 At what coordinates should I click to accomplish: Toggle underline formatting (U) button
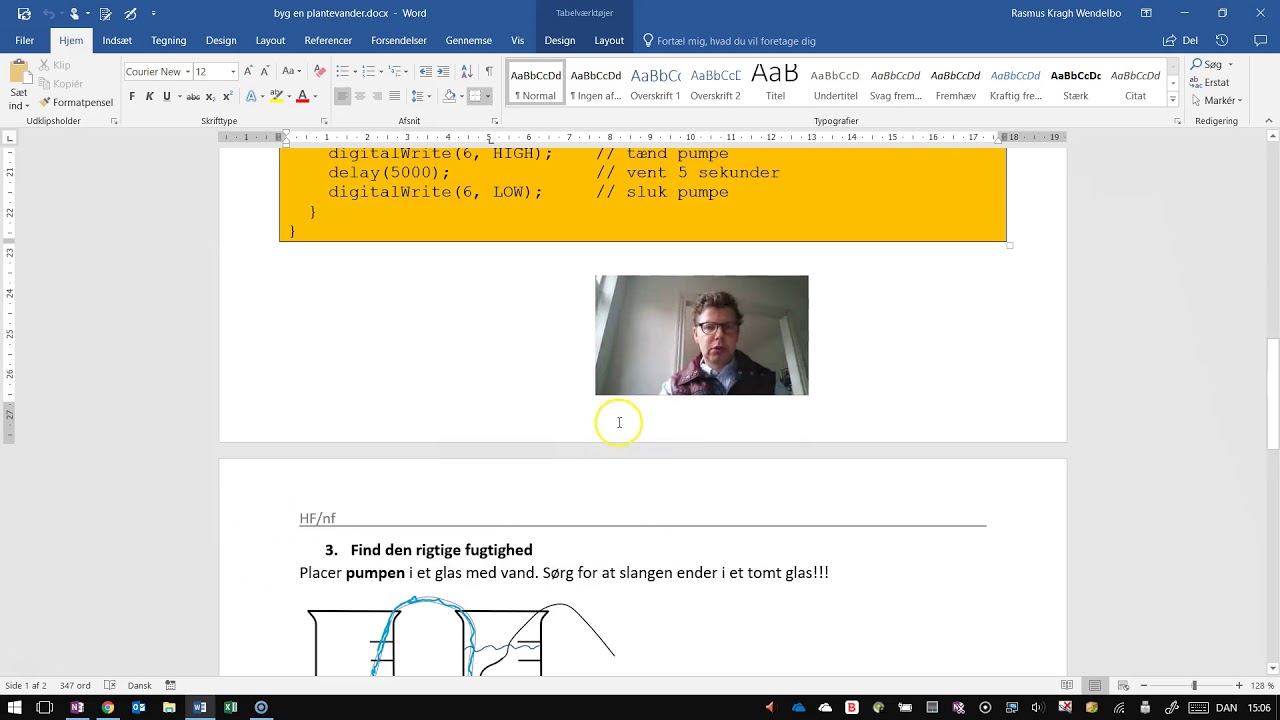coord(166,96)
